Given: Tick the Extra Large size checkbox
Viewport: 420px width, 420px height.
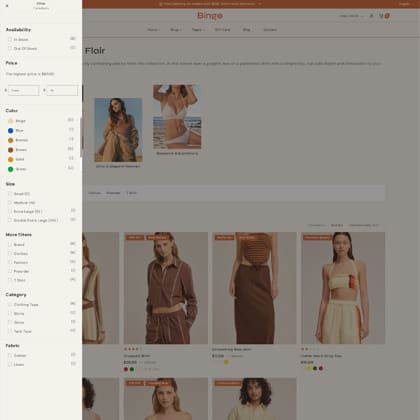Looking at the screenshot, I should (x=10, y=211).
